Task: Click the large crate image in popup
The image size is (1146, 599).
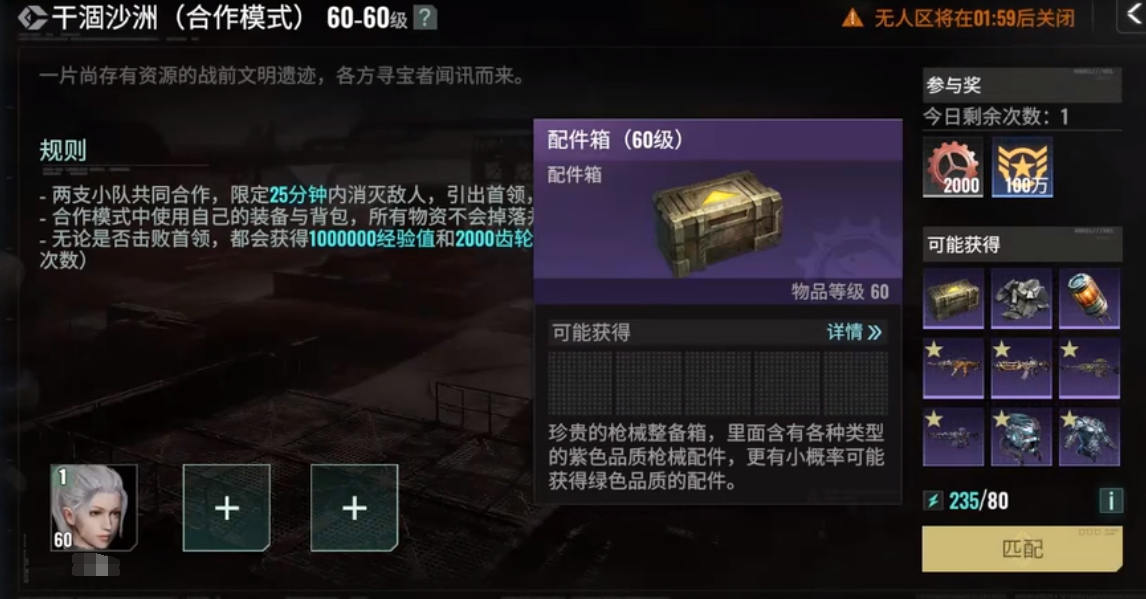Action: point(716,223)
